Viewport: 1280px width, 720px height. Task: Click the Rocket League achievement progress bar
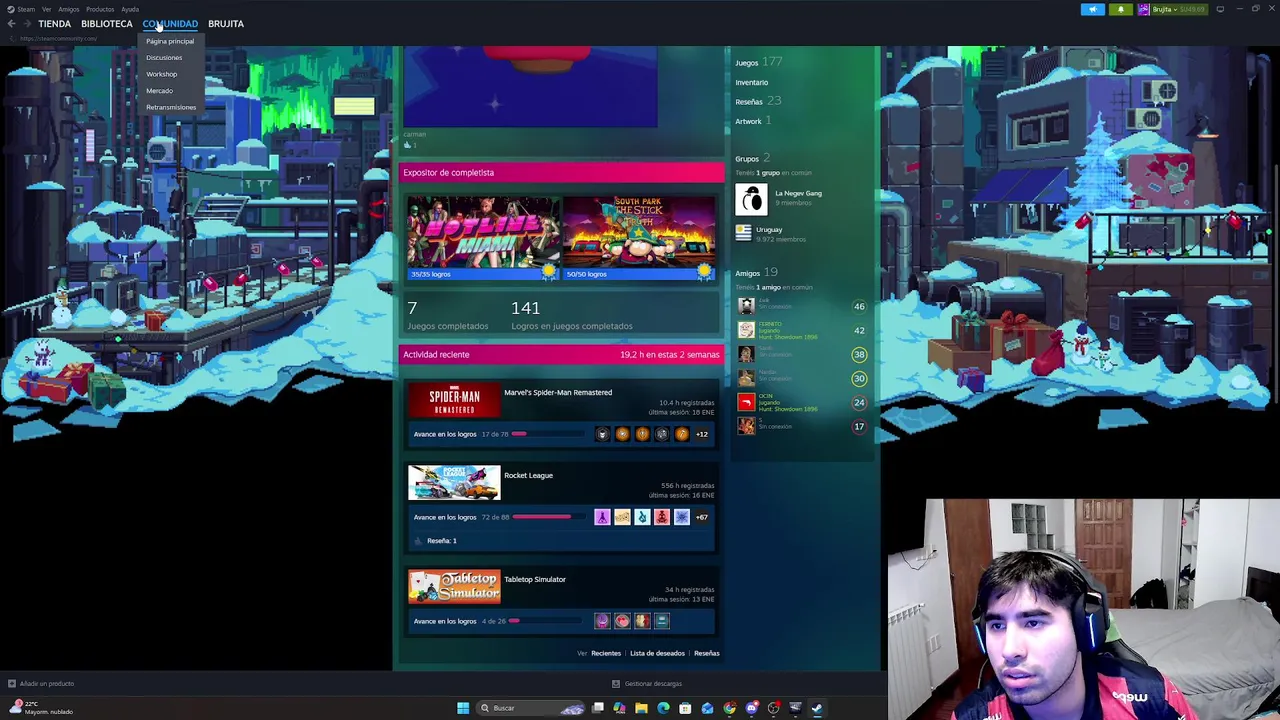(547, 517)
